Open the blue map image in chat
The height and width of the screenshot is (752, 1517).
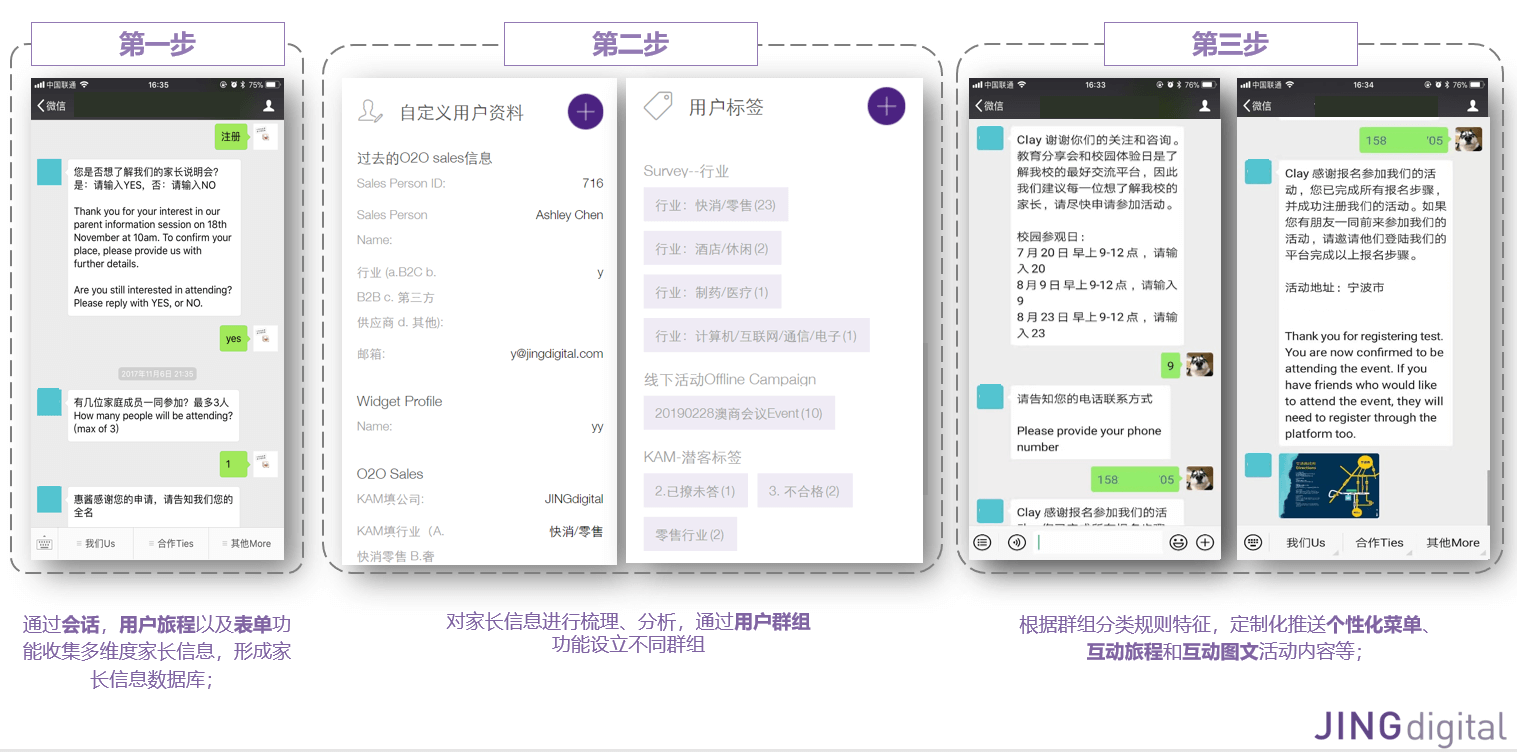pyautogui.click(x=1328, y=485)
